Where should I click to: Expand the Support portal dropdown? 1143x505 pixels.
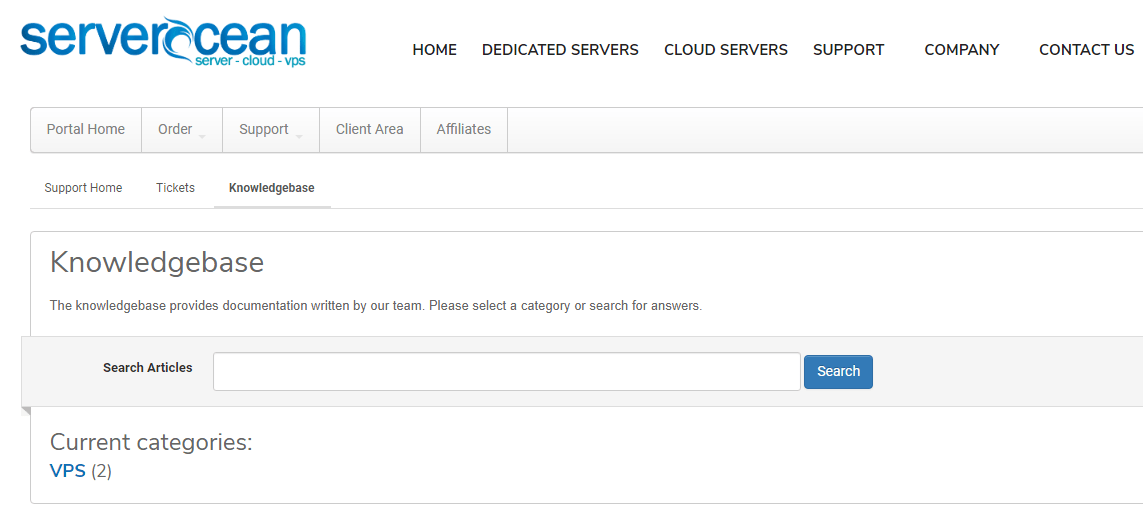point(270,130)
